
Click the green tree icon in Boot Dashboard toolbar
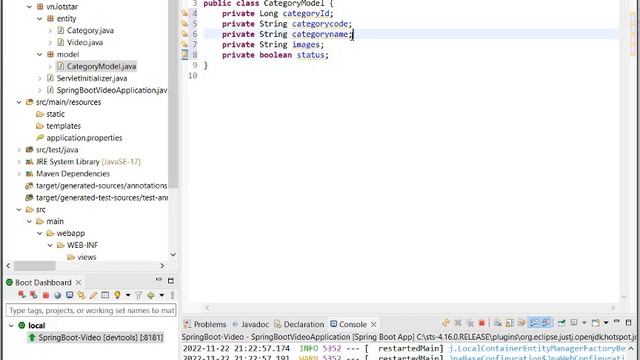(x=151, y=295)
